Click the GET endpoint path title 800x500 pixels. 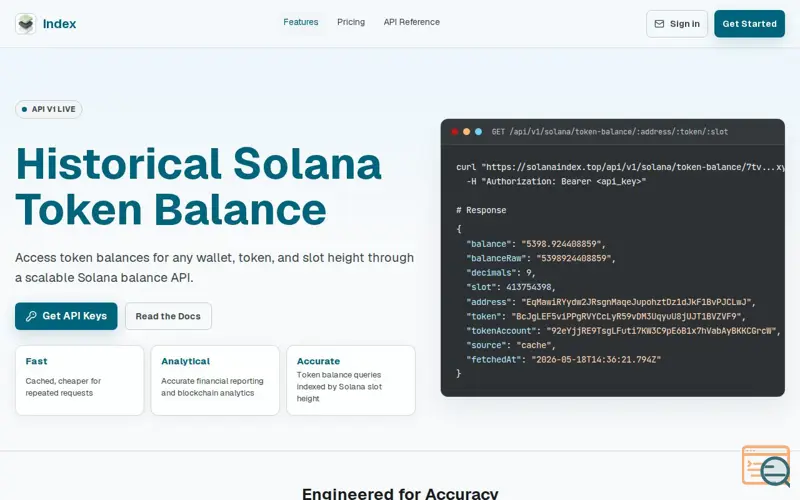[x=610, y=132]
